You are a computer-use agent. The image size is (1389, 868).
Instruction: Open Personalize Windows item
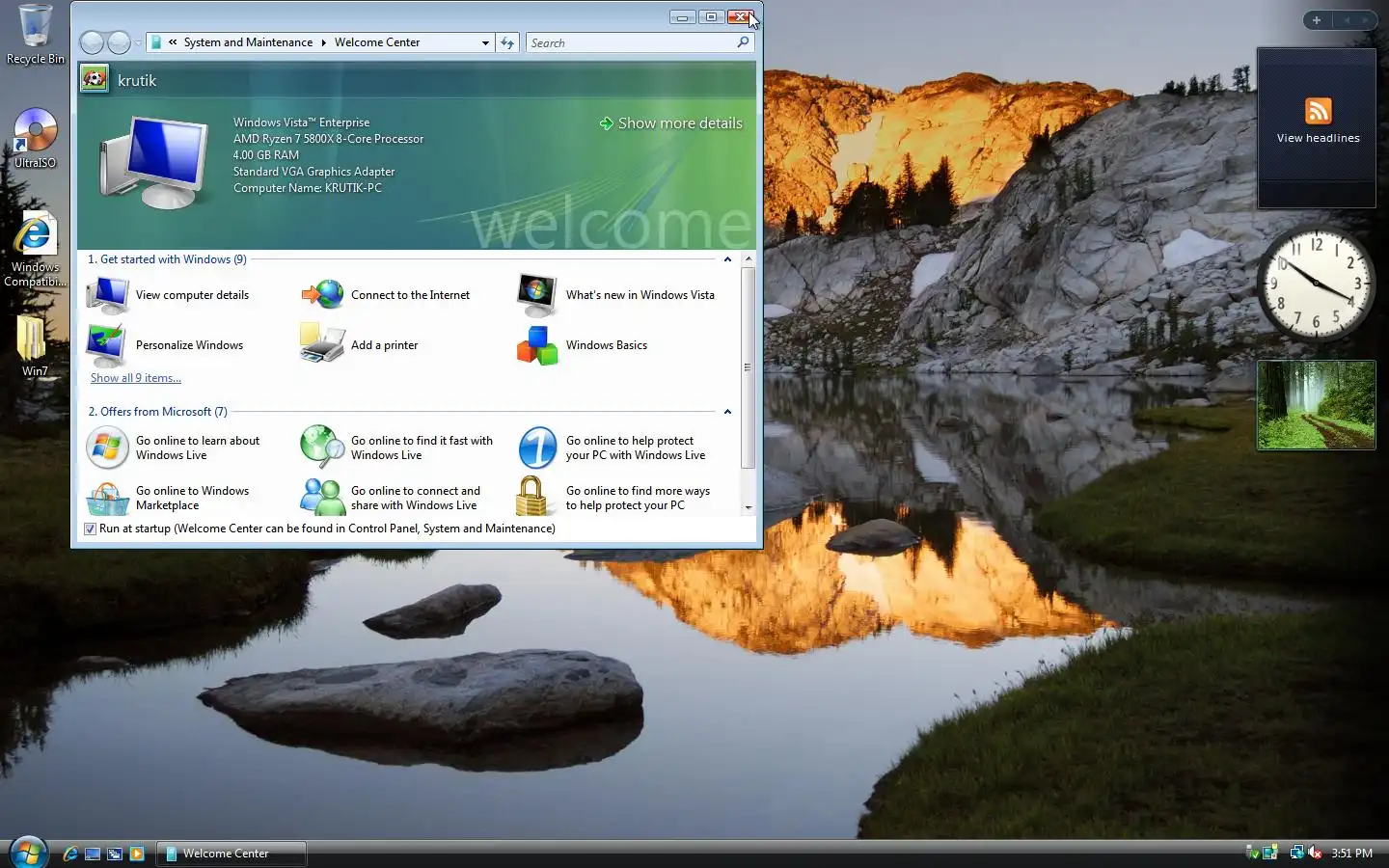[x=166, y=345]
